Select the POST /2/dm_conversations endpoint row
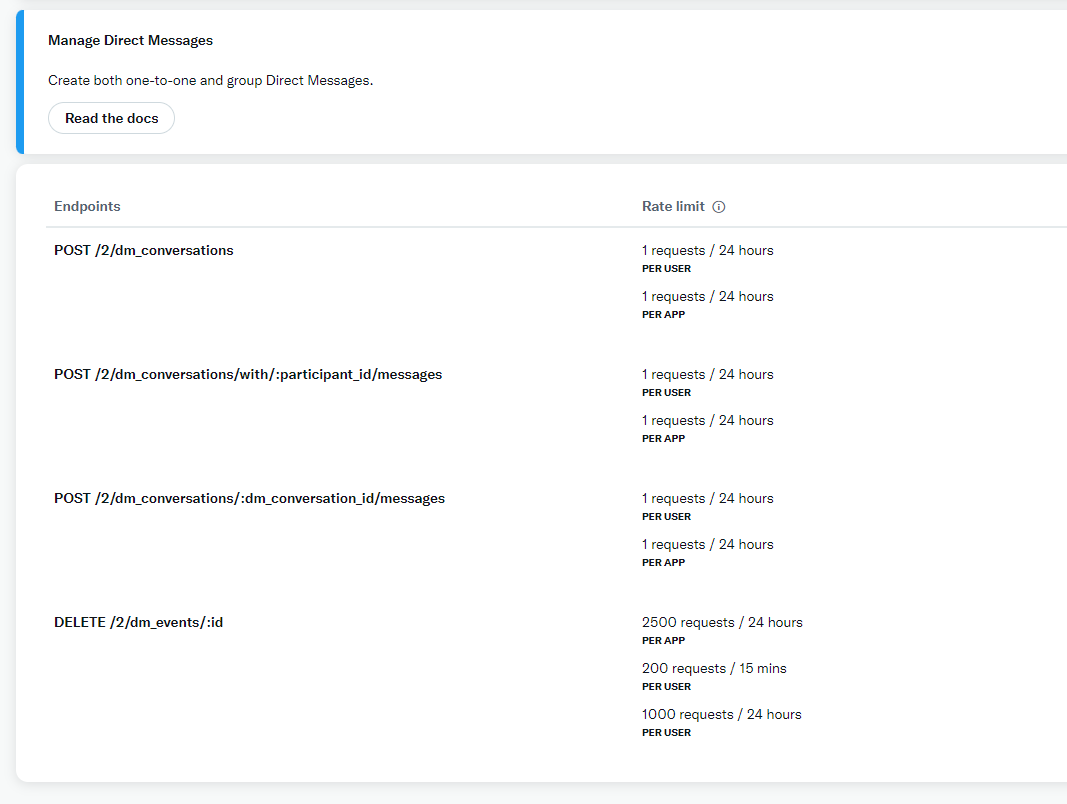This screenshot has width=1067, height=804. click(x=143, y=250)
